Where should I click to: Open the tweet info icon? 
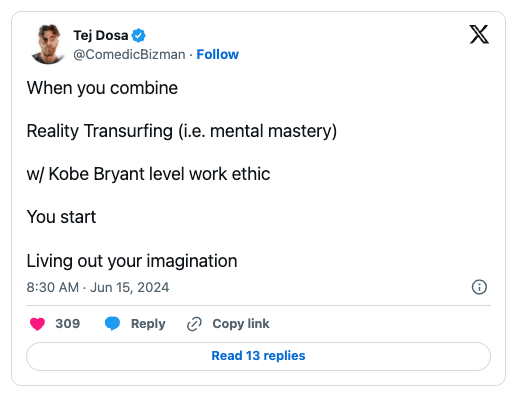(x=479, y=287)
